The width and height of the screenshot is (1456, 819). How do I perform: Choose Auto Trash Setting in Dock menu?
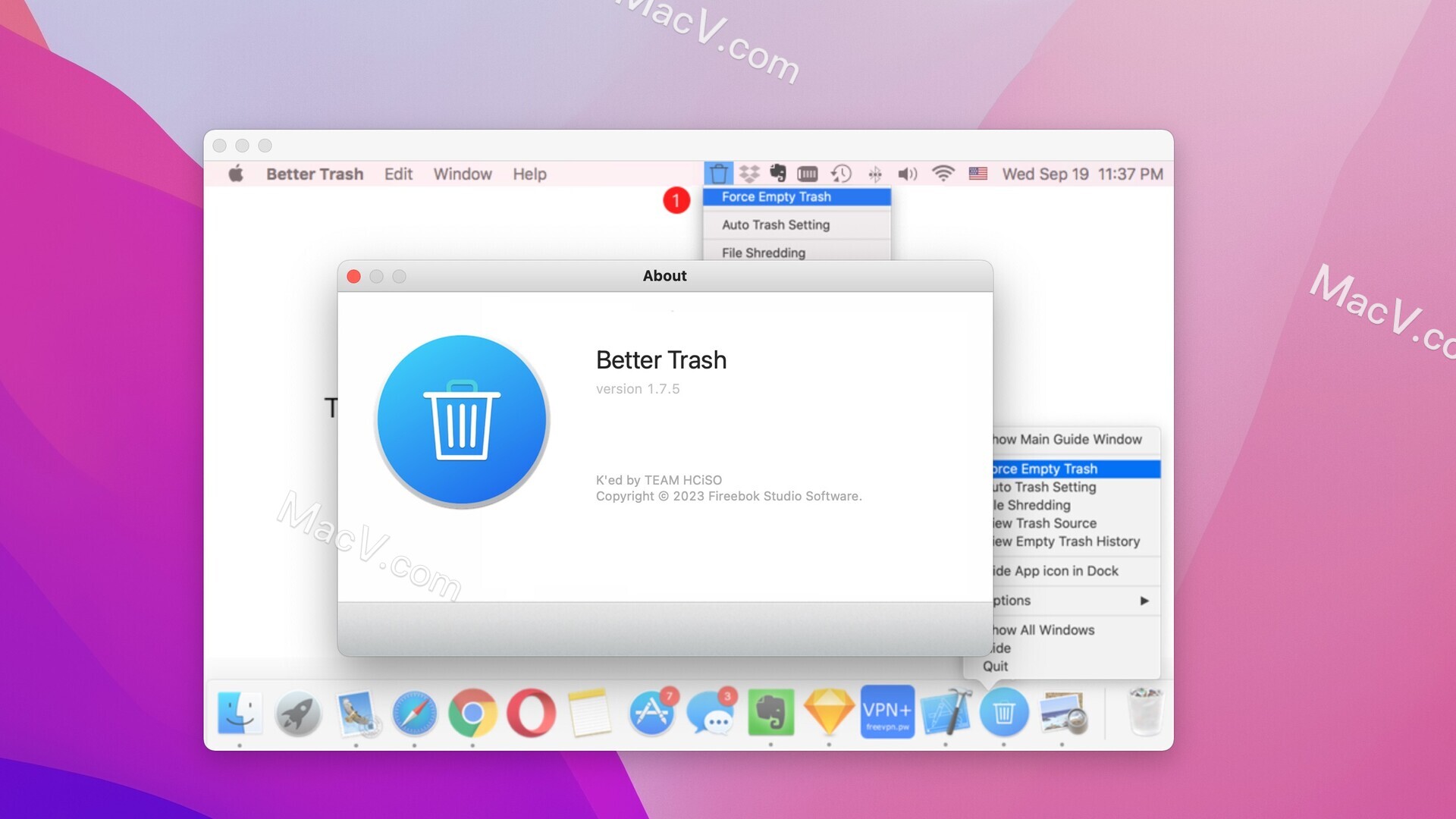[x=1075, y=487]
